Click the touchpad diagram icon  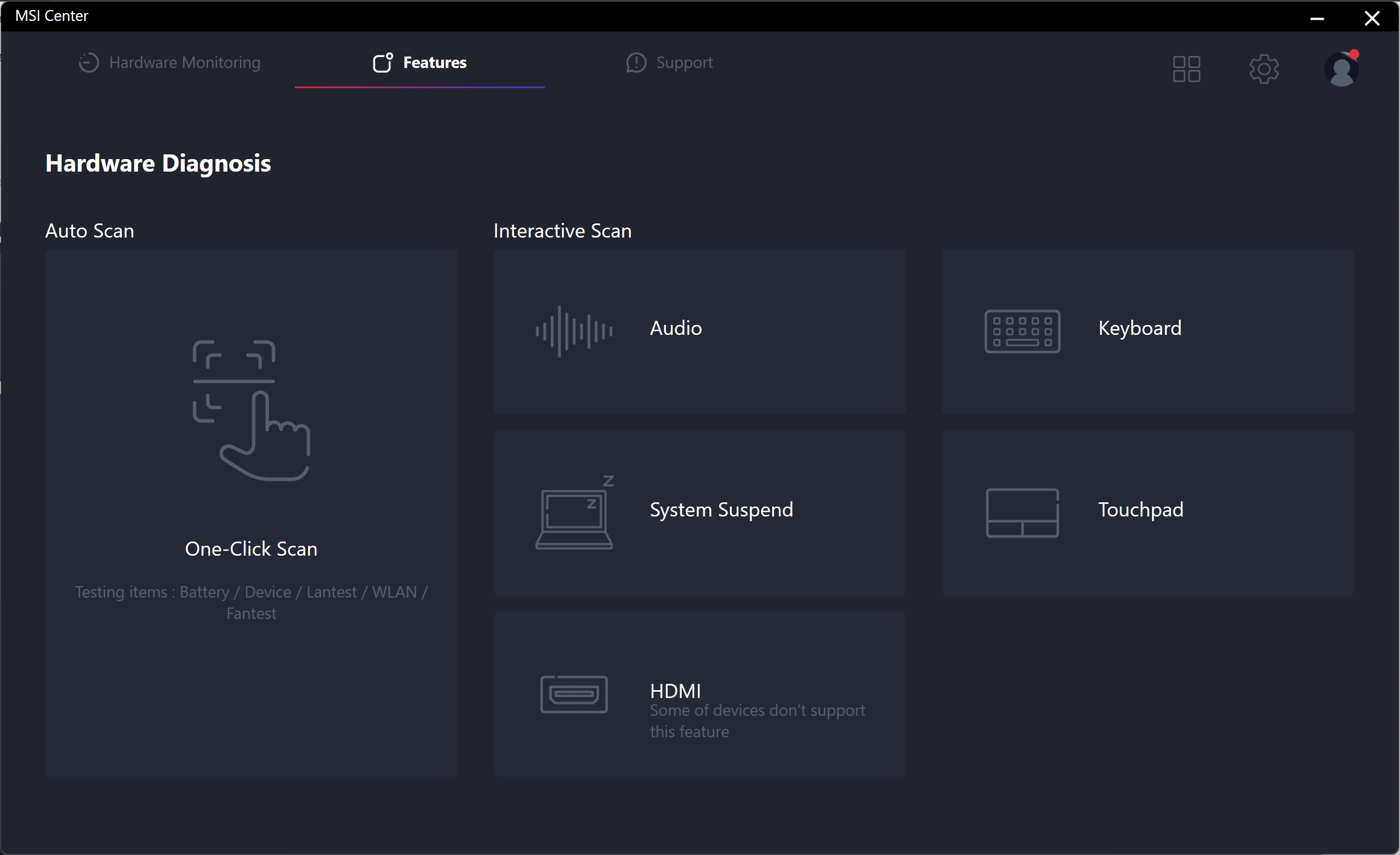pos(1022,512)
